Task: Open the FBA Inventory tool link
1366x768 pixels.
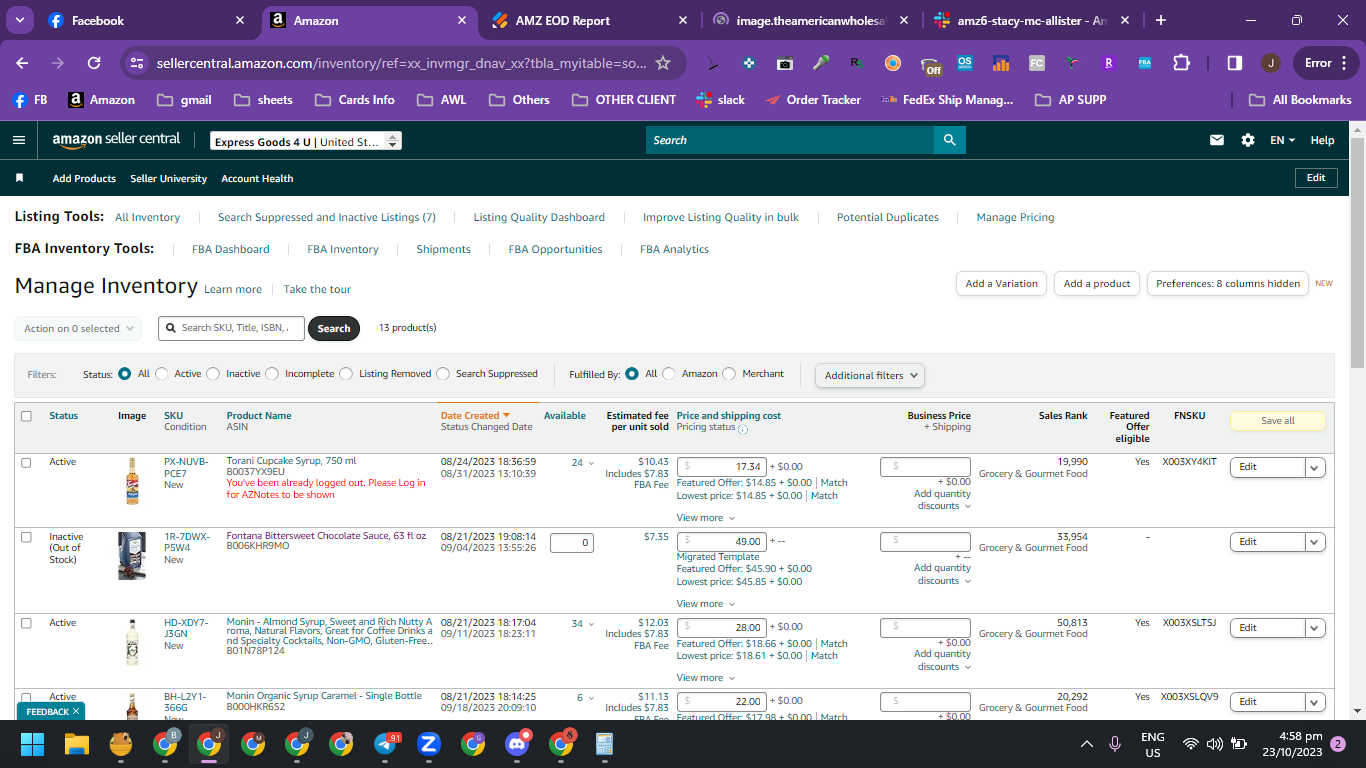Action: [343, 249]
